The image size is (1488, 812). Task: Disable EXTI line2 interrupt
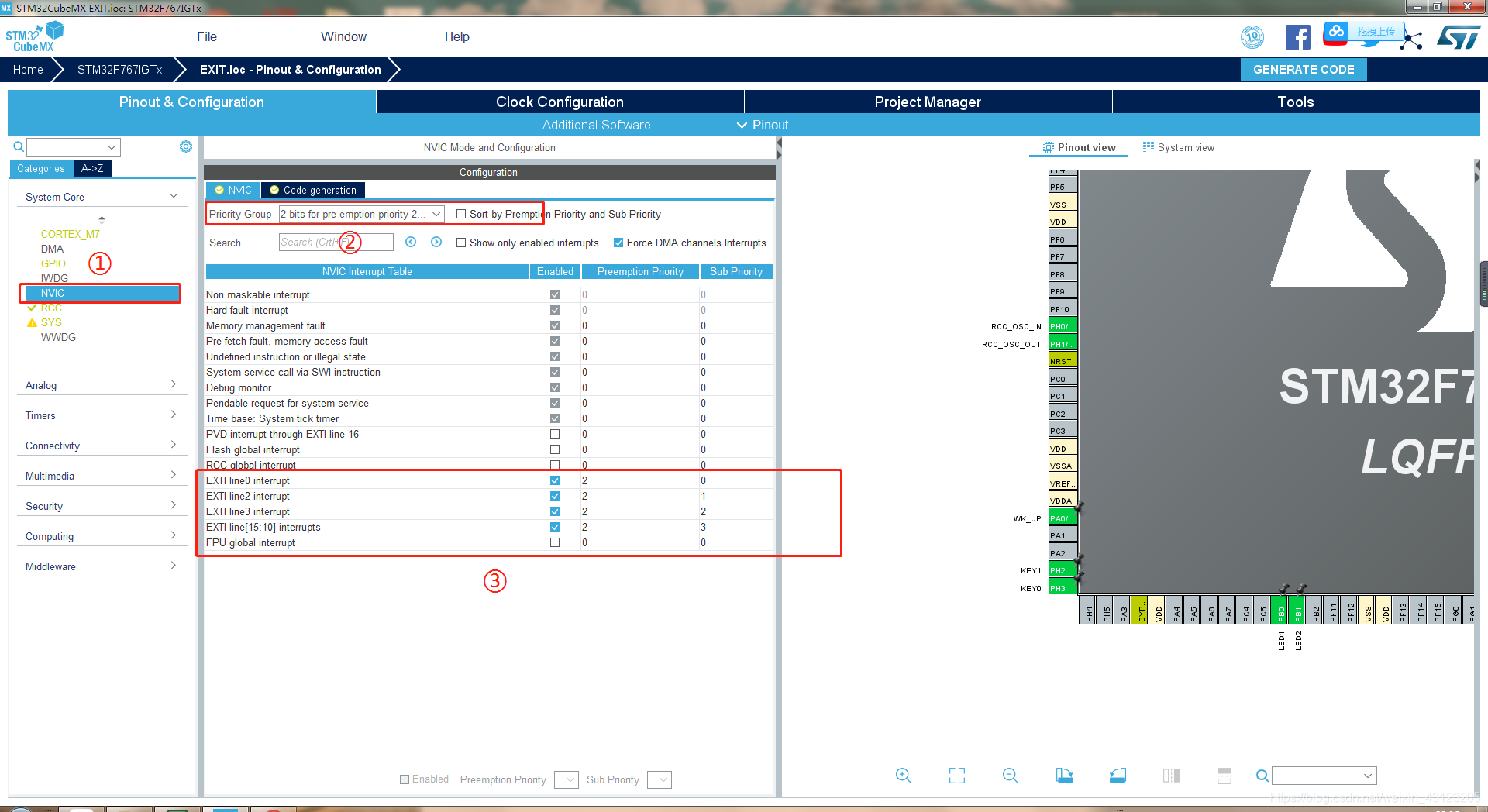[555, 496]
